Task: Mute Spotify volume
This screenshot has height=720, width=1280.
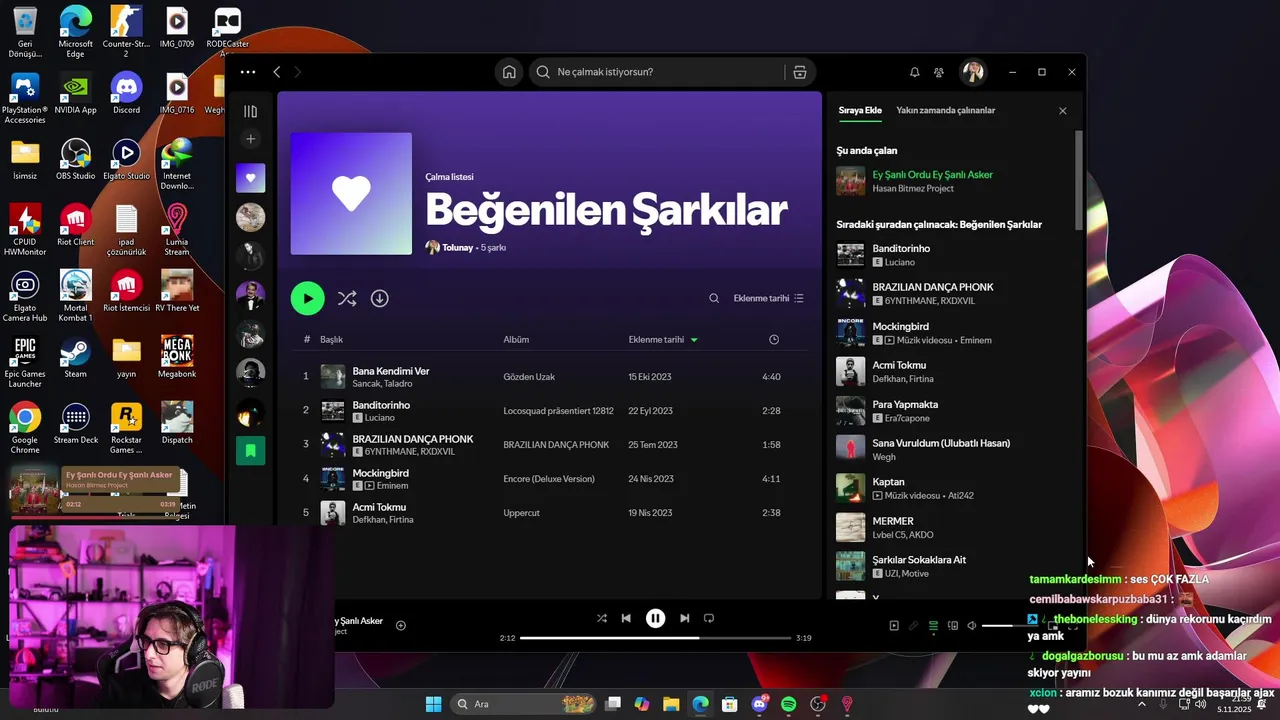Action: 971,626
